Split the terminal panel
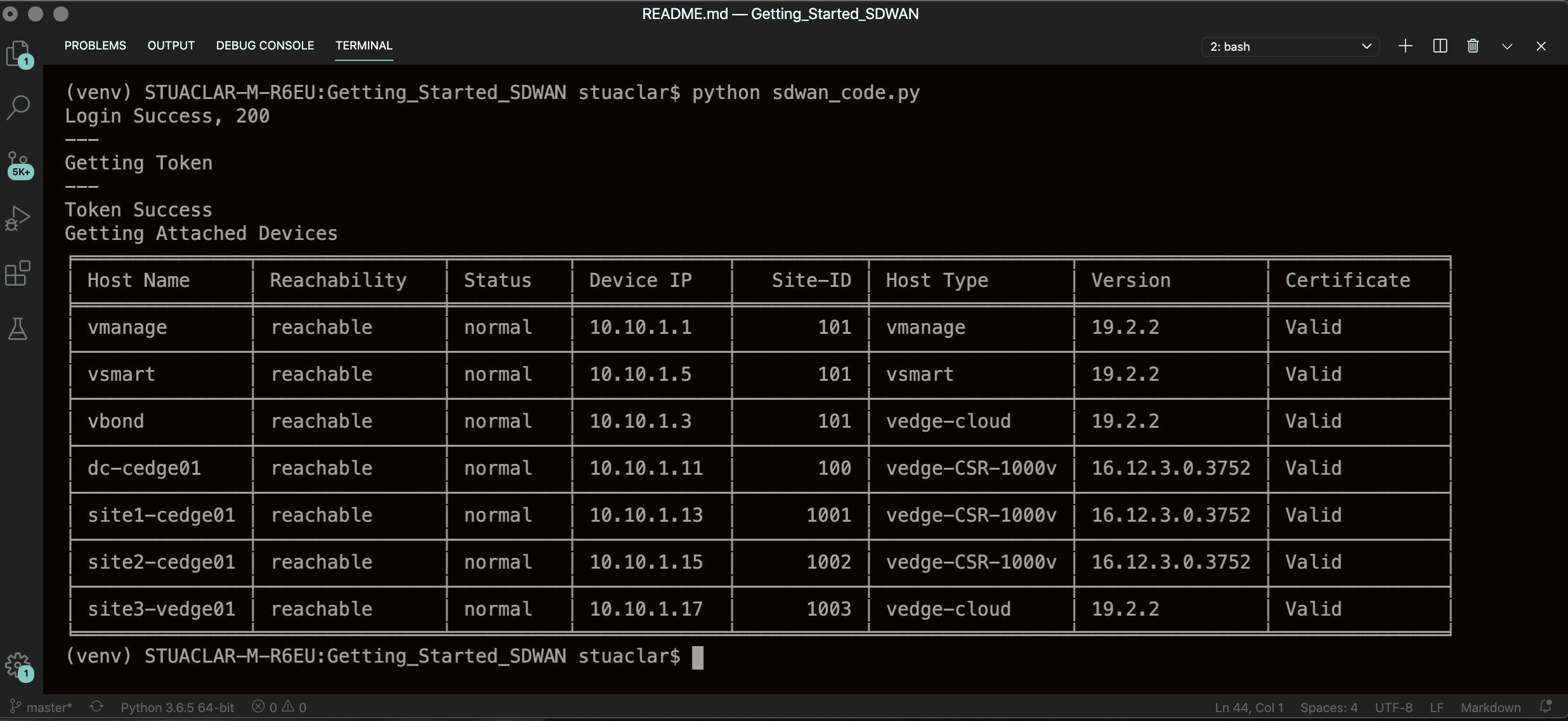This screenshot has width=1568, height=721. pyautogui.click(x=1440, y=46)
